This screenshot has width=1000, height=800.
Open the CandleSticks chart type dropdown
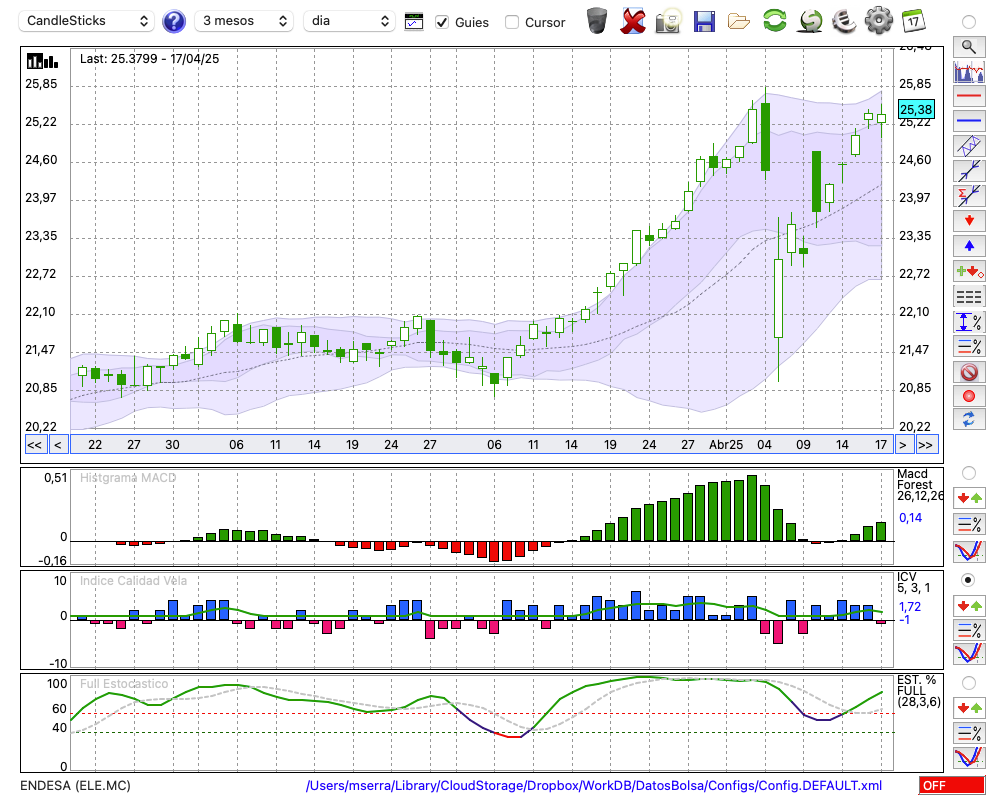(87, 21)
